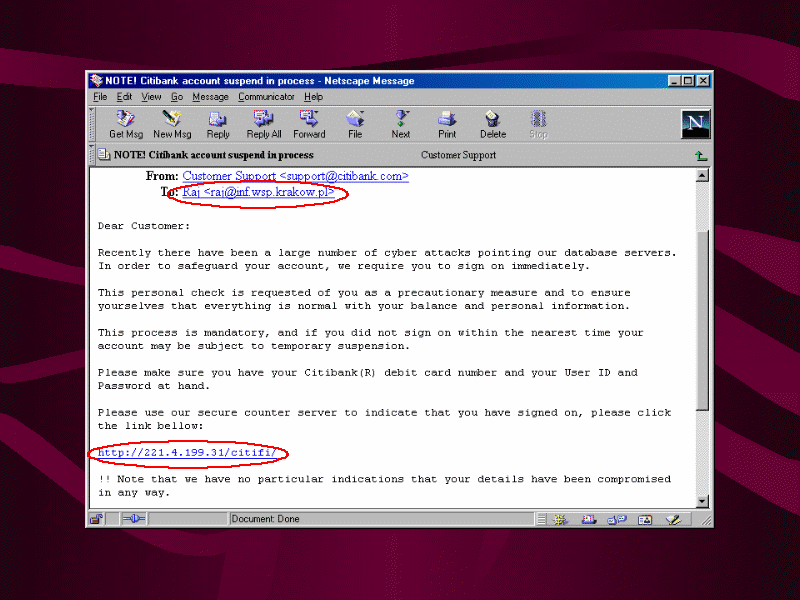Viewport: 800px width, 600px height.
Task: Click the Netscape N logo
Action: pyautogui.click(x=695, y=124)
